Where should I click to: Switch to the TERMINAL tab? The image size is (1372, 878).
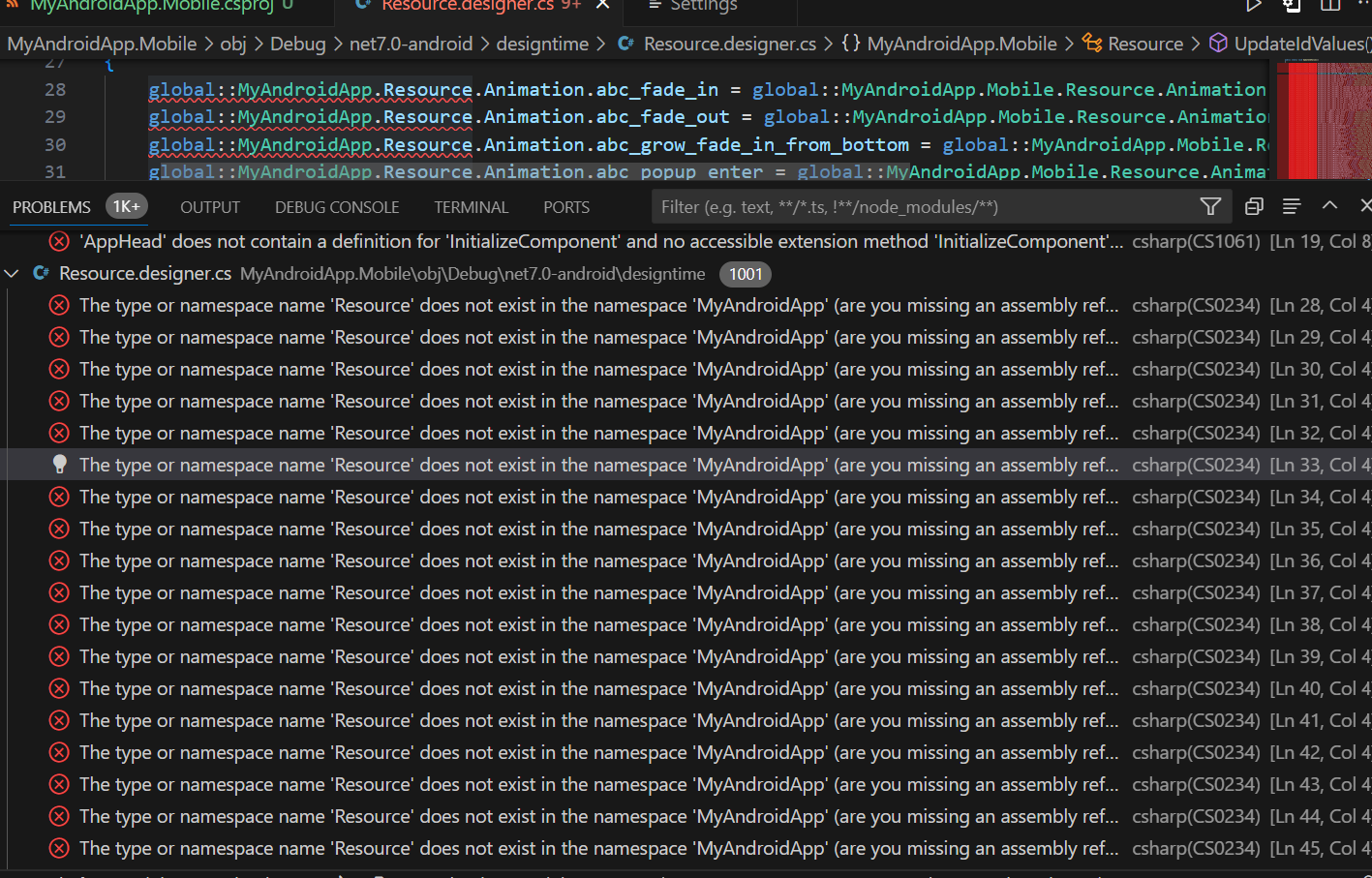click(471, 206)
